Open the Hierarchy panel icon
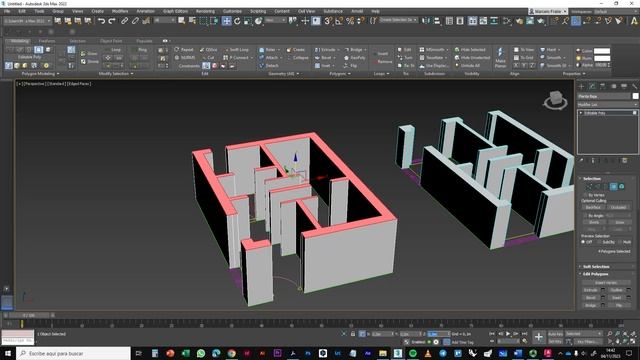Viewport: 640px width, 360px height. coord(602,86)
